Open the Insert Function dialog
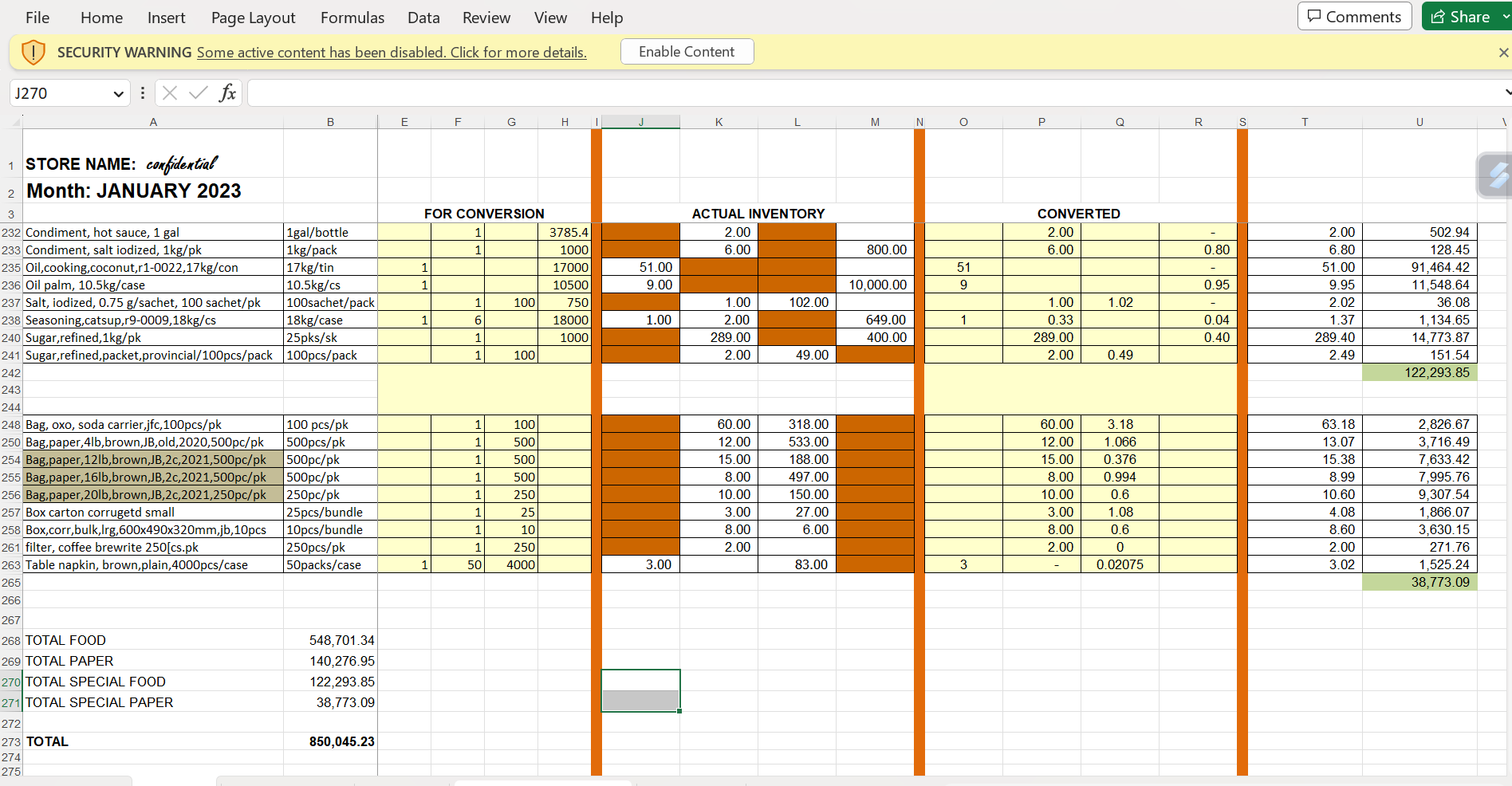Viewport: 1512px width, 786px height. (227, 93)
